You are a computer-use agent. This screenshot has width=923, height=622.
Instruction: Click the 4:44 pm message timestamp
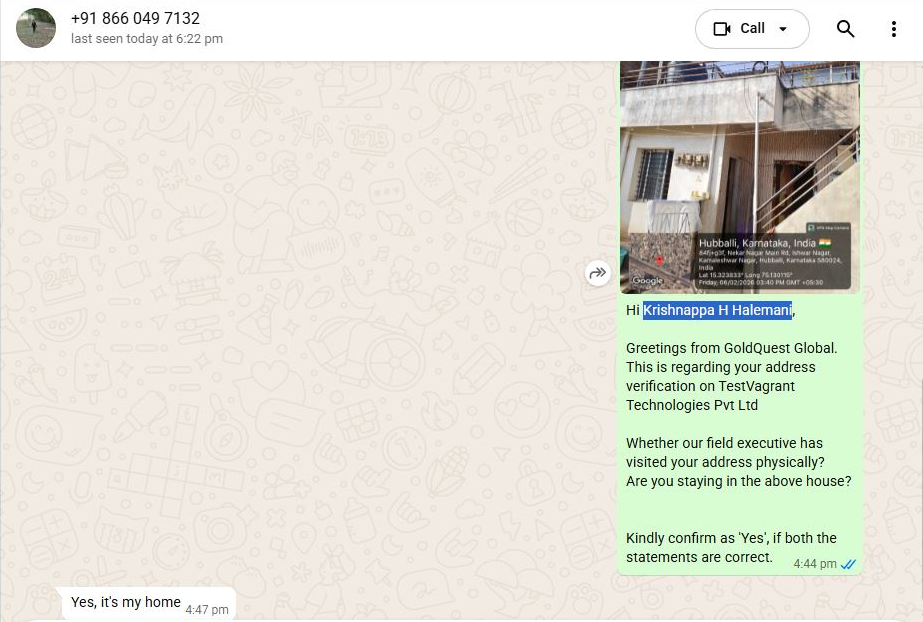click(x=815, y=564)
